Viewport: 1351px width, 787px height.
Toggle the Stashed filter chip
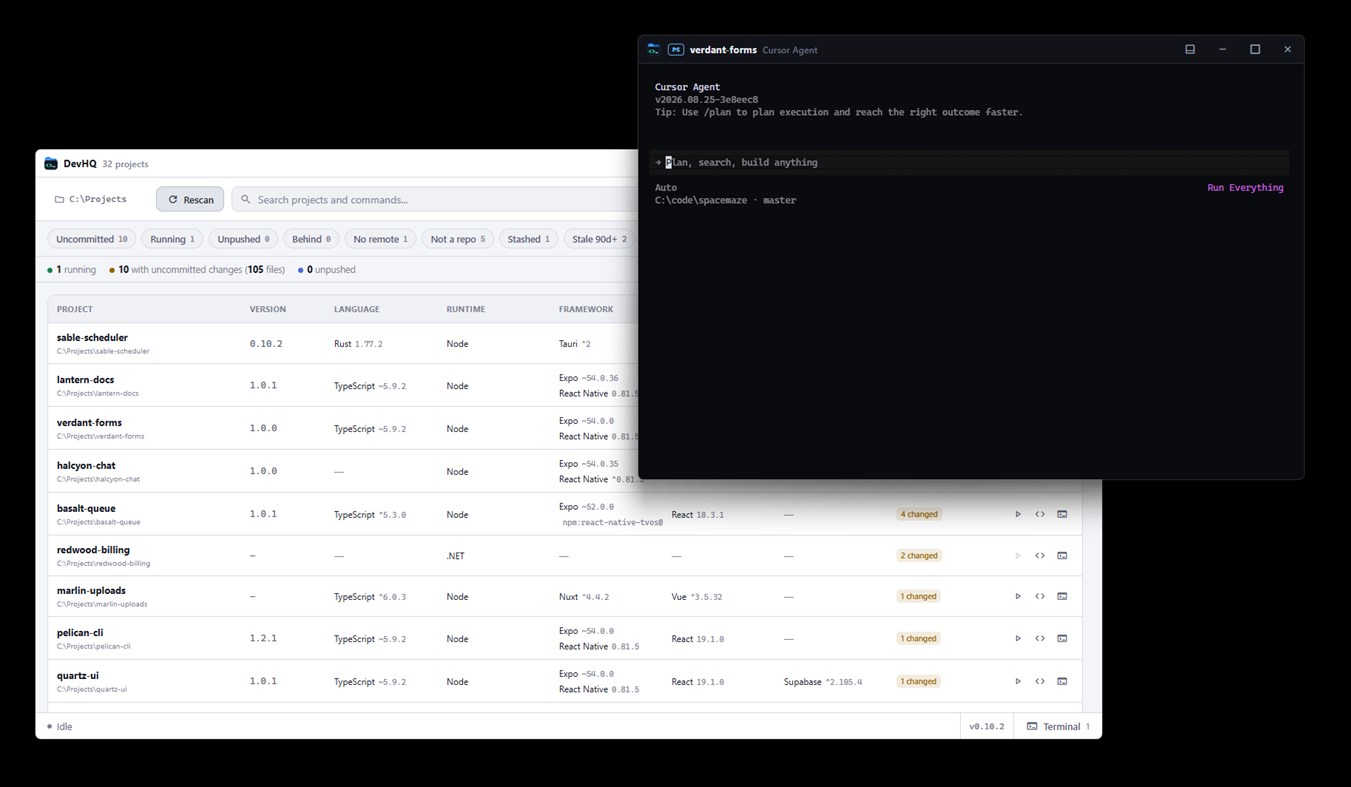pos(528,239)
